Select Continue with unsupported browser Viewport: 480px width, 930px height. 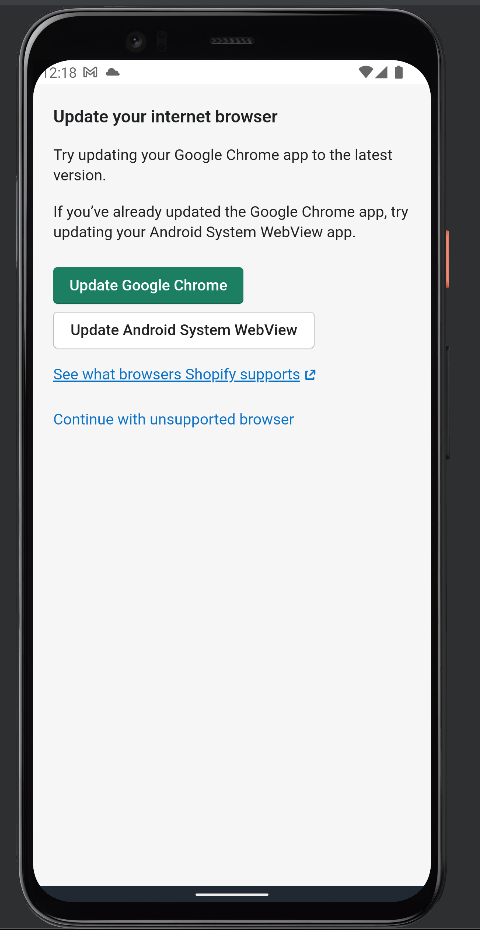point(174,419)
